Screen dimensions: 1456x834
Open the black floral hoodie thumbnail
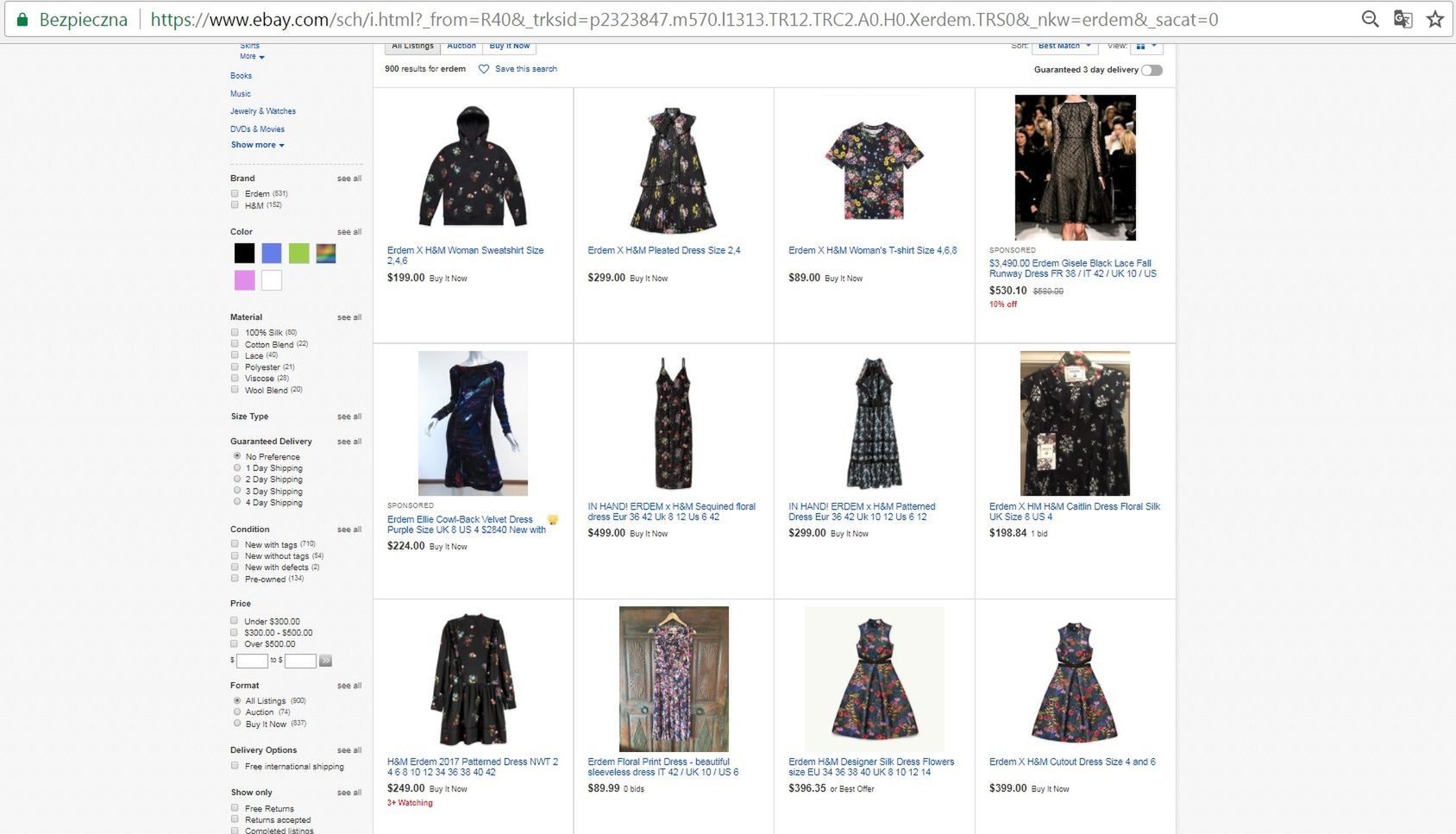coord(473,166)
